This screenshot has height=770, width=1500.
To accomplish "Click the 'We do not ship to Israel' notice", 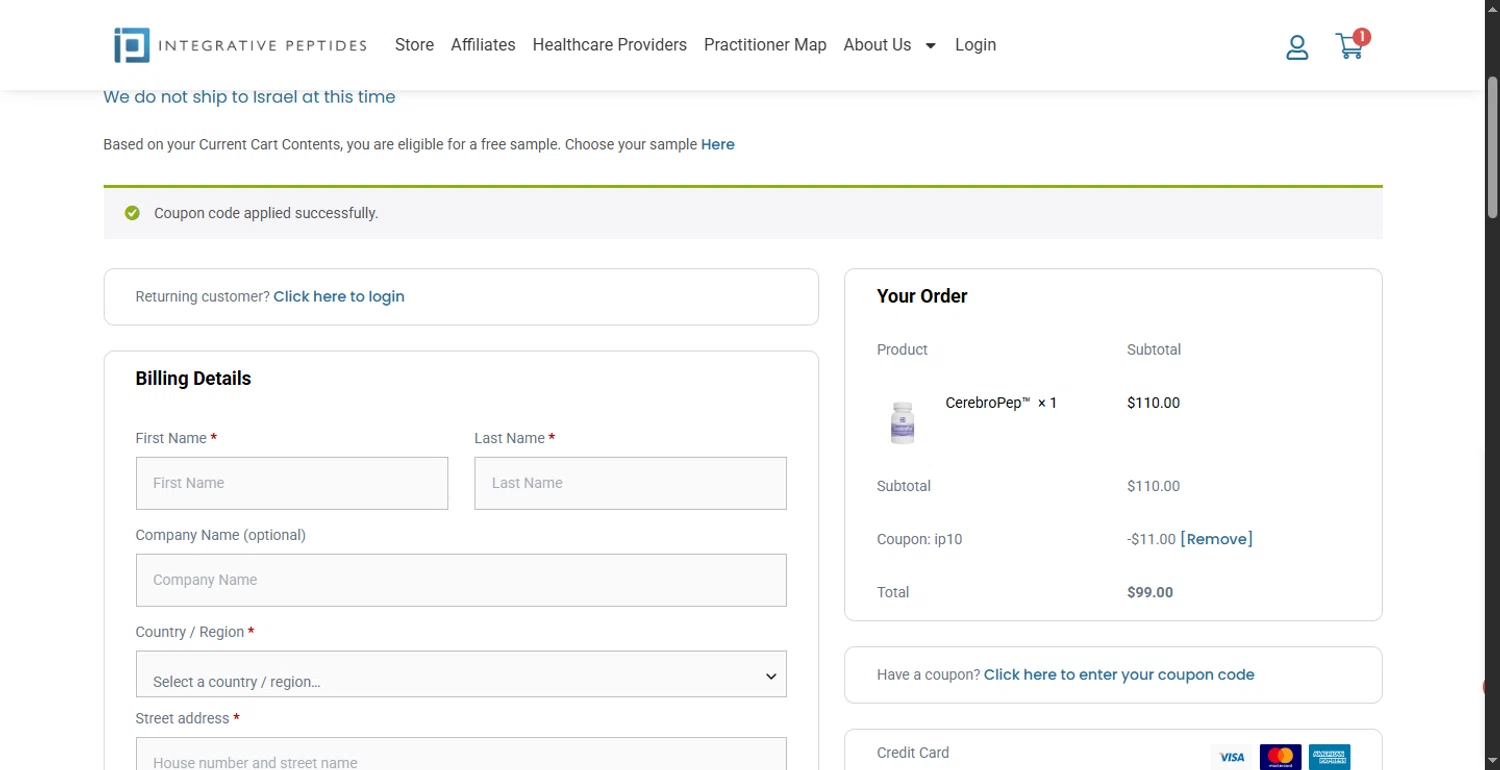I will click(249, 97).
